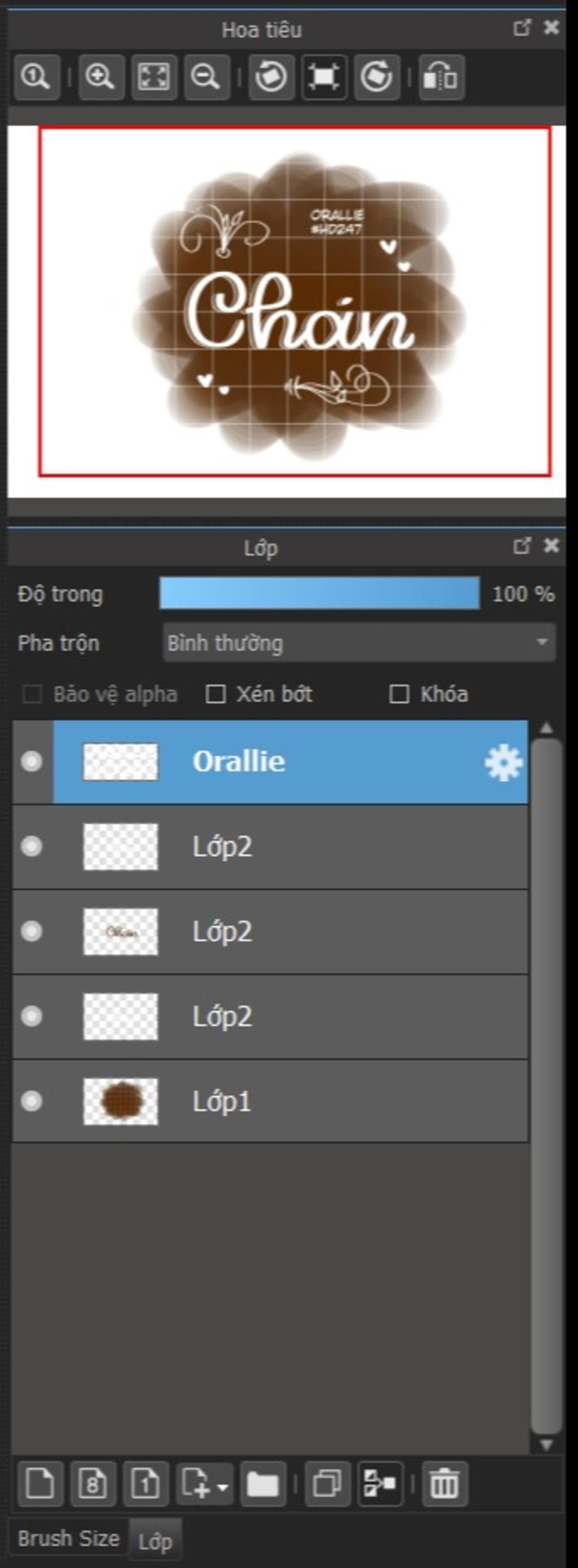Reset navigator zoom to 100%

37,77
